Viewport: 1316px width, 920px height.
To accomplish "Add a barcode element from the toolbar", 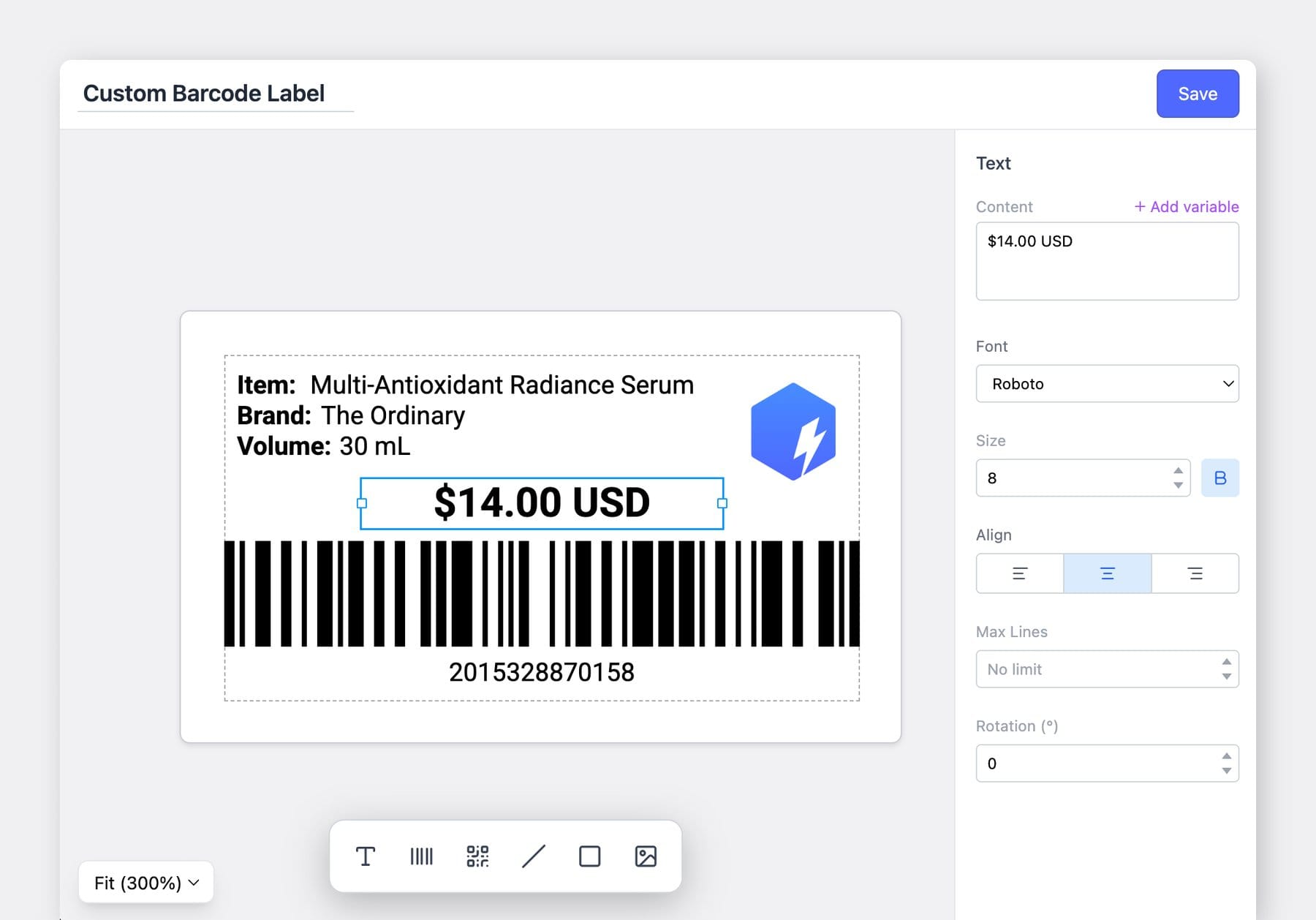I will click(421, 856).
